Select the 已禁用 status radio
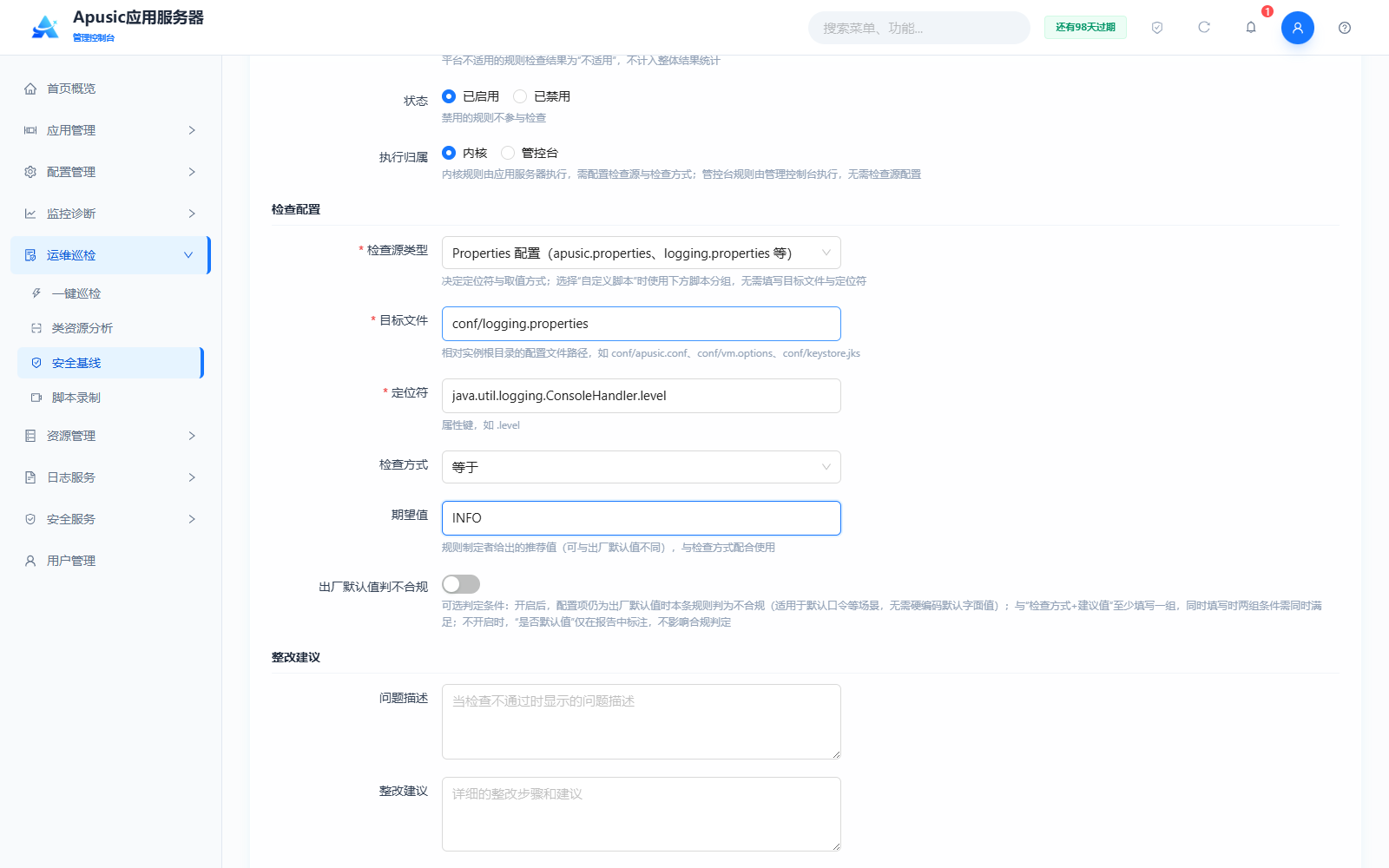Viewport: 1389px width, 868px height. click(x=520, y=96)
